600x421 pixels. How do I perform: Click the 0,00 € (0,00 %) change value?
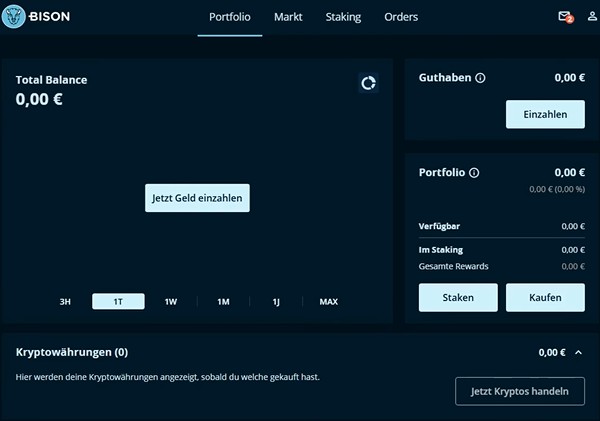[x=557, y=189]
